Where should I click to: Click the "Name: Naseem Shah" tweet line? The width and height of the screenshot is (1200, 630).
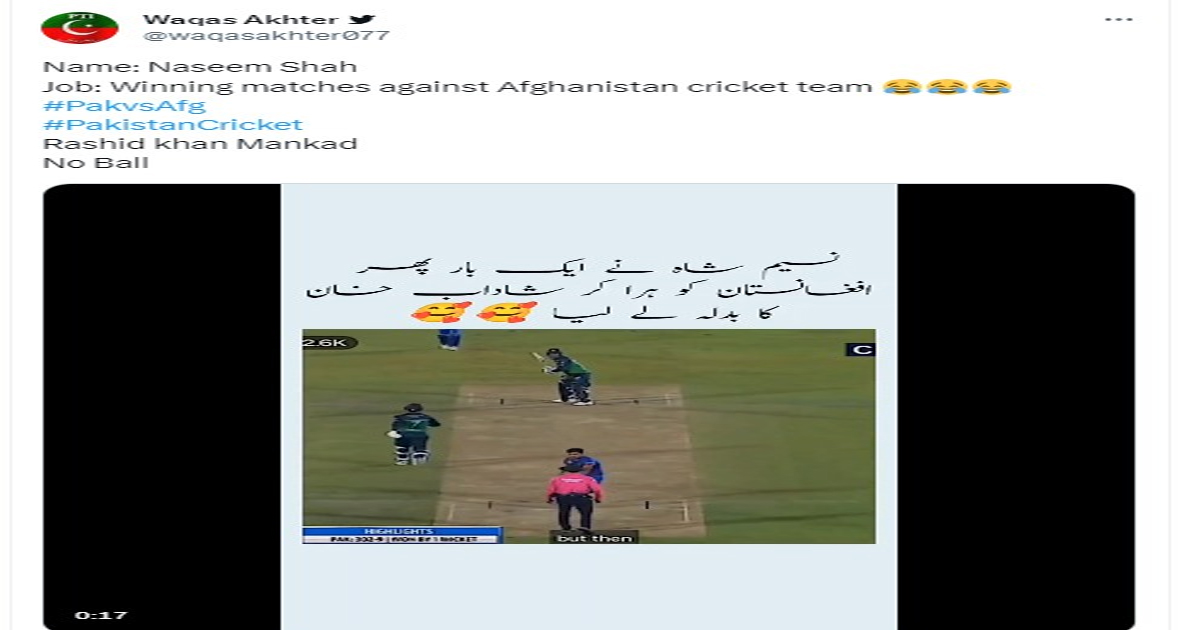(x=200, y=67)
